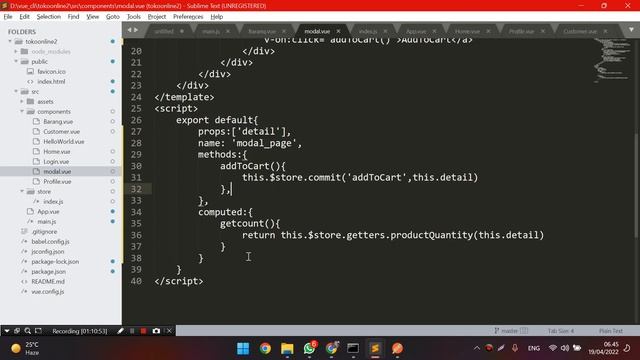Switch to the Profile.vue tab
Viewport: 640px width, 360px height.
coord(521,31)
